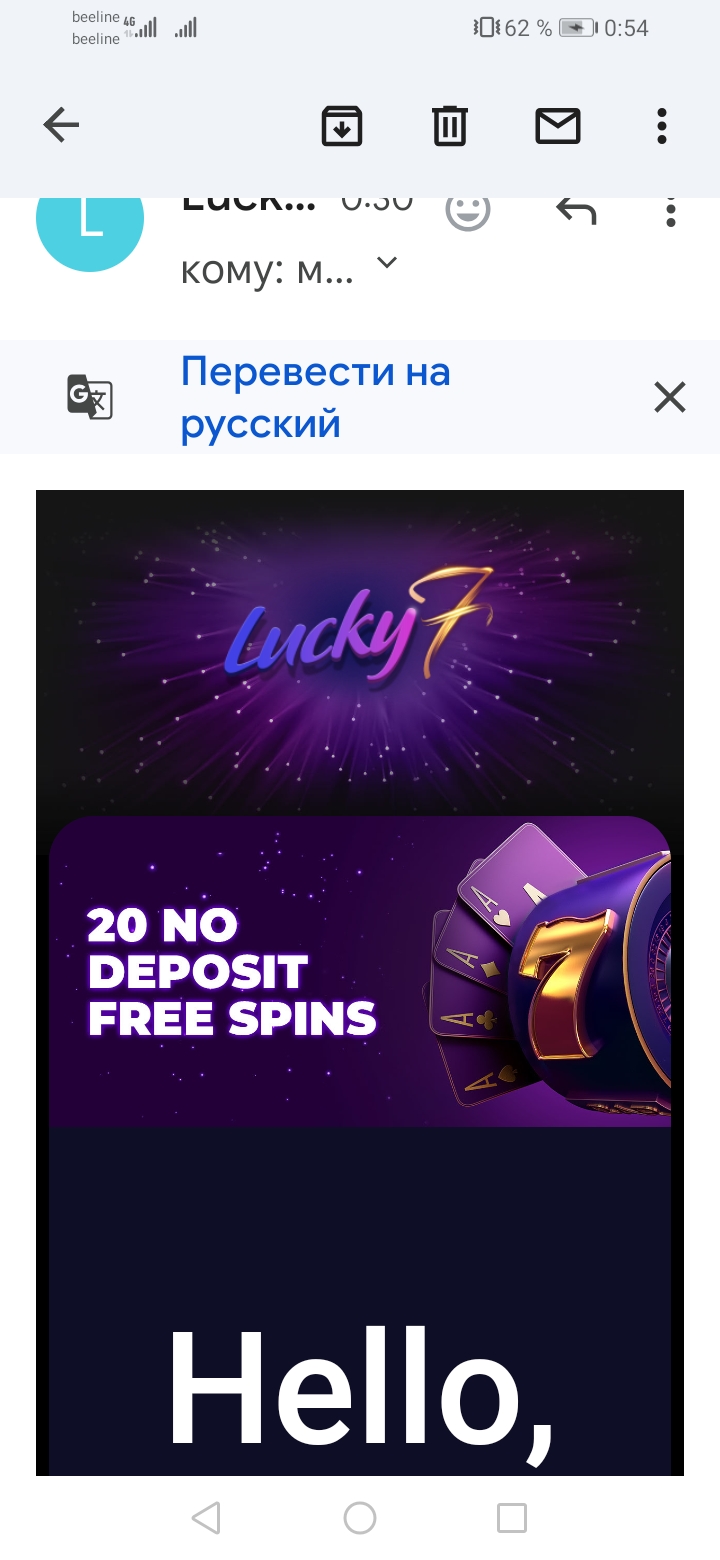Open the 20 No Deposit Free Spins banner
This screenshot has width=720, height=1560.
360,971
